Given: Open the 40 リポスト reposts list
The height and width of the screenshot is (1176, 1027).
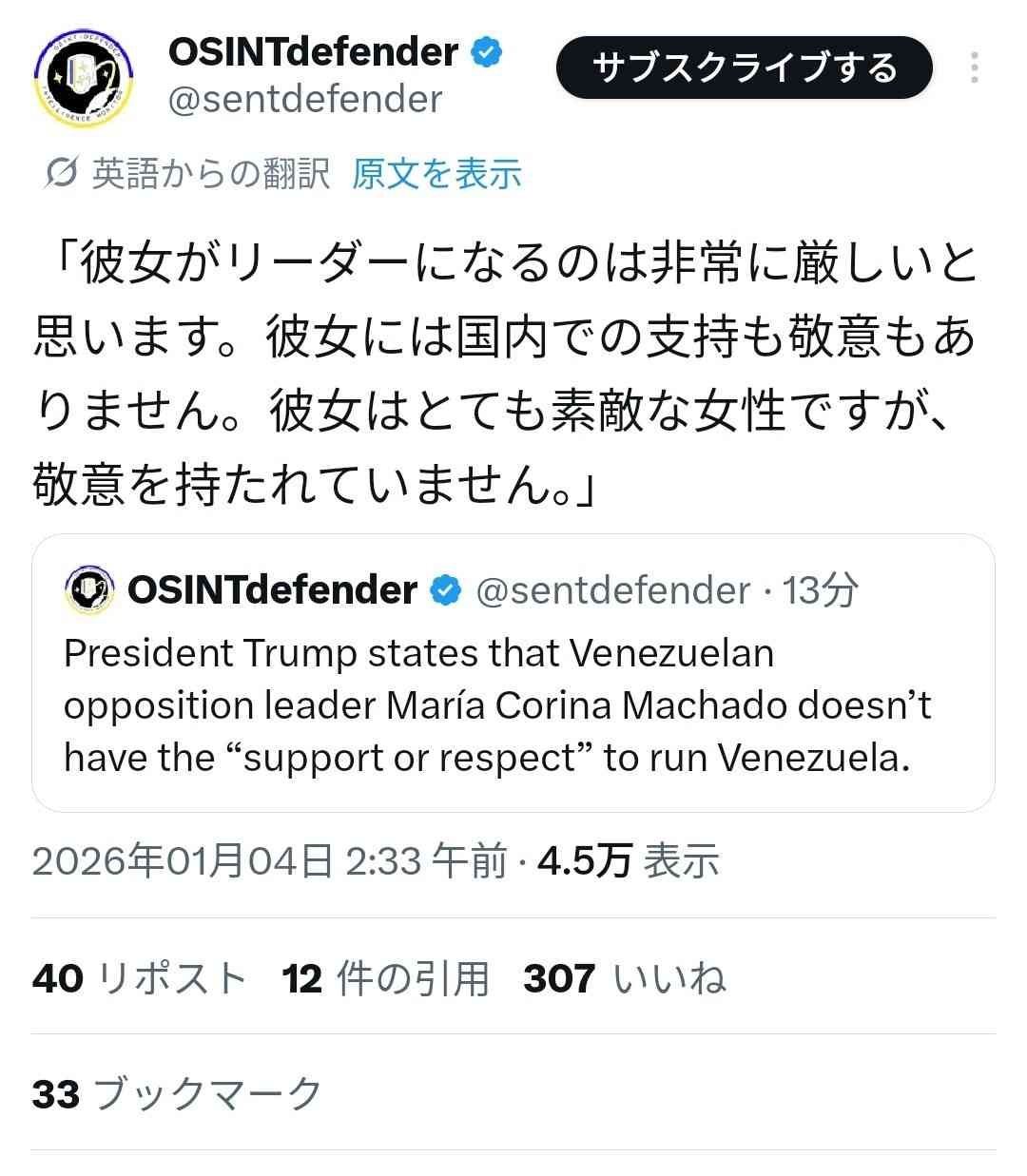Looking at the screenshot, I should (140, 978).
